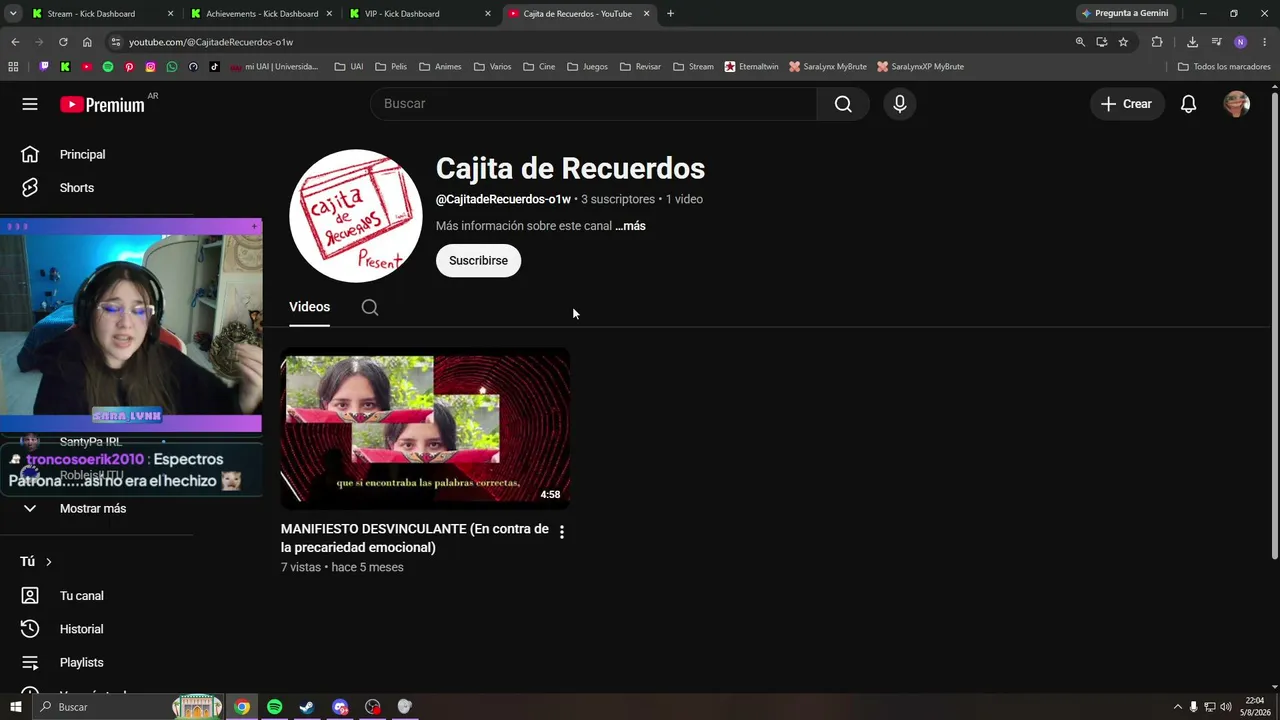Open page zoom magnifier in address bar
Image resolution: width=1280 pixels, height=720 pixels.
point(1080,42)
